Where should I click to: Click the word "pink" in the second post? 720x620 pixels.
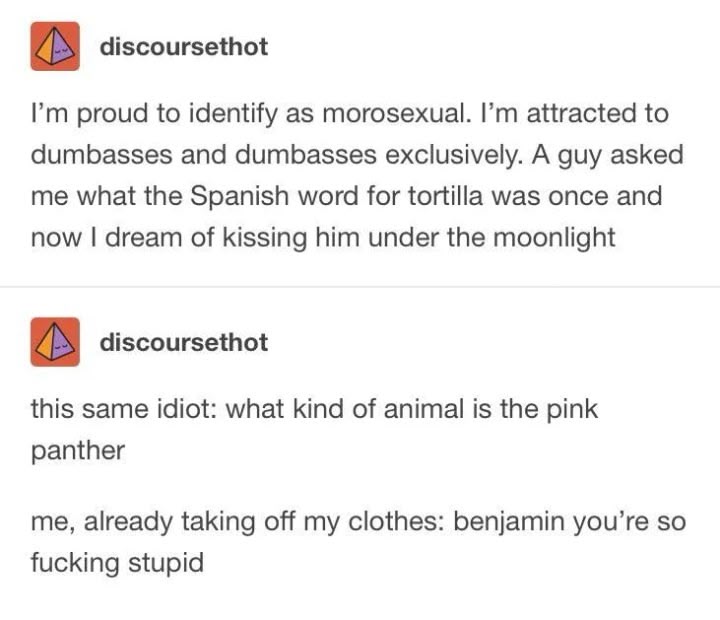pyautogui.click(x=572, y=409)
